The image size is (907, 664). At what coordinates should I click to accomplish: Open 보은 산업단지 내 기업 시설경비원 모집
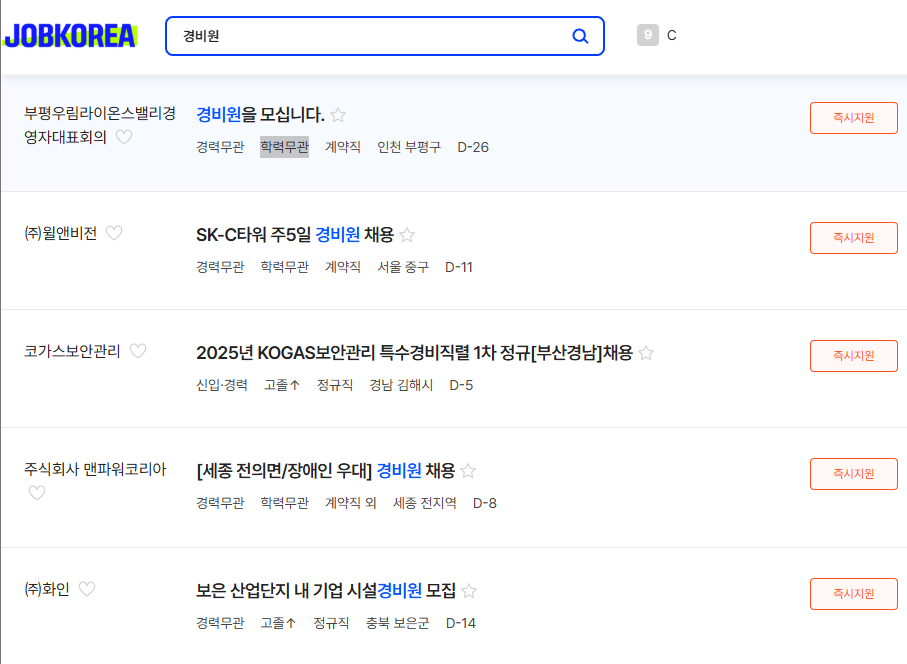click(326, 590)
